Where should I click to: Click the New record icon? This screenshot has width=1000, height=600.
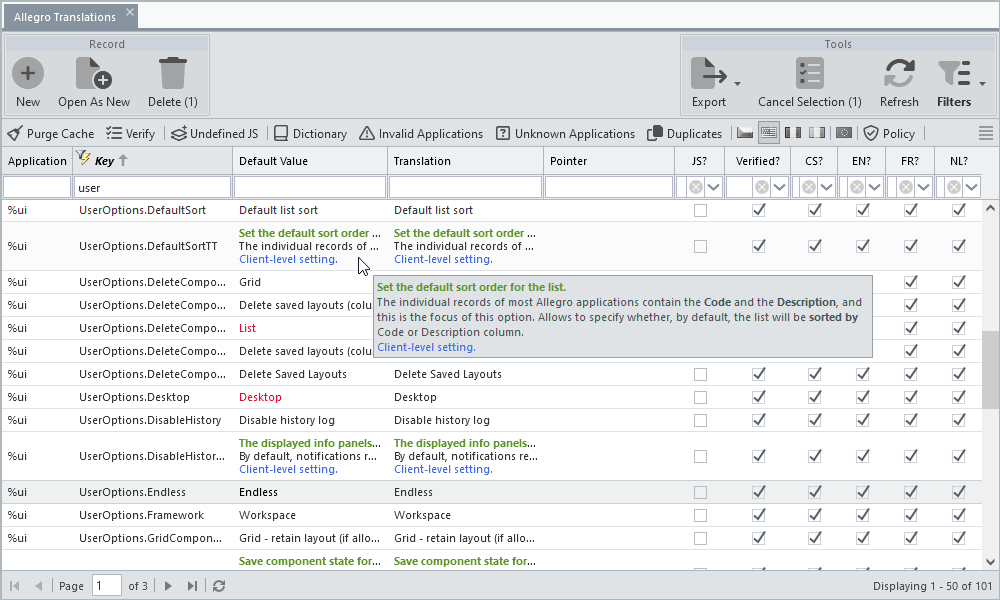(x=28, y=73)
